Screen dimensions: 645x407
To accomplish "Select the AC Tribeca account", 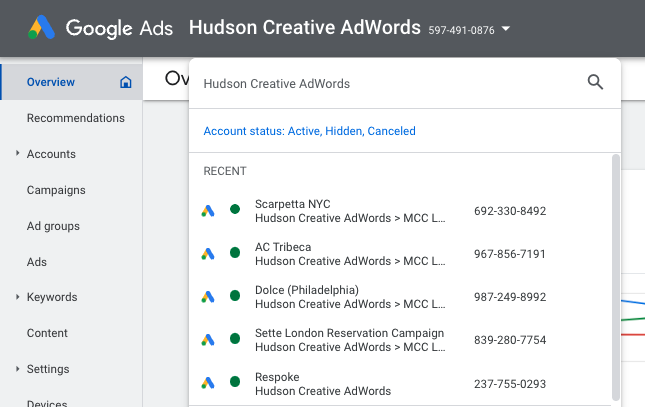I will pyautogui.click(x=400, y=254).
